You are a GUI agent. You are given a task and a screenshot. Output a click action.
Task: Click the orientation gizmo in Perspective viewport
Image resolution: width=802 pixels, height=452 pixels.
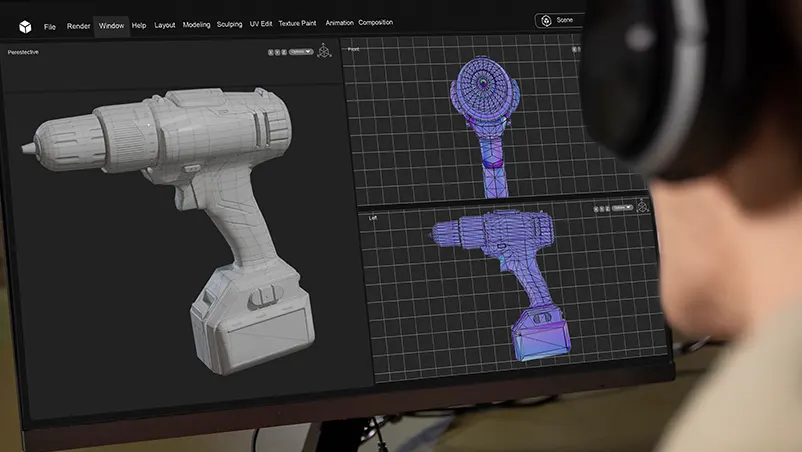pyautogui.click(x=324, y=51)
